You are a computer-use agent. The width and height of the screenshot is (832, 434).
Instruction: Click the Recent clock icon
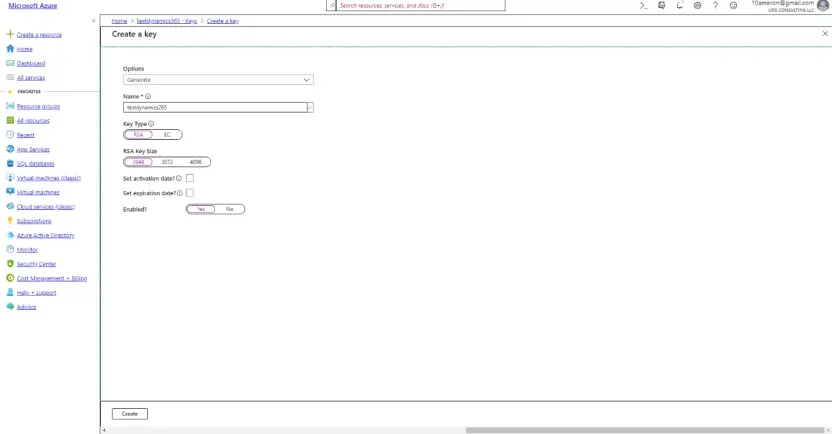[x=10, y=134]
